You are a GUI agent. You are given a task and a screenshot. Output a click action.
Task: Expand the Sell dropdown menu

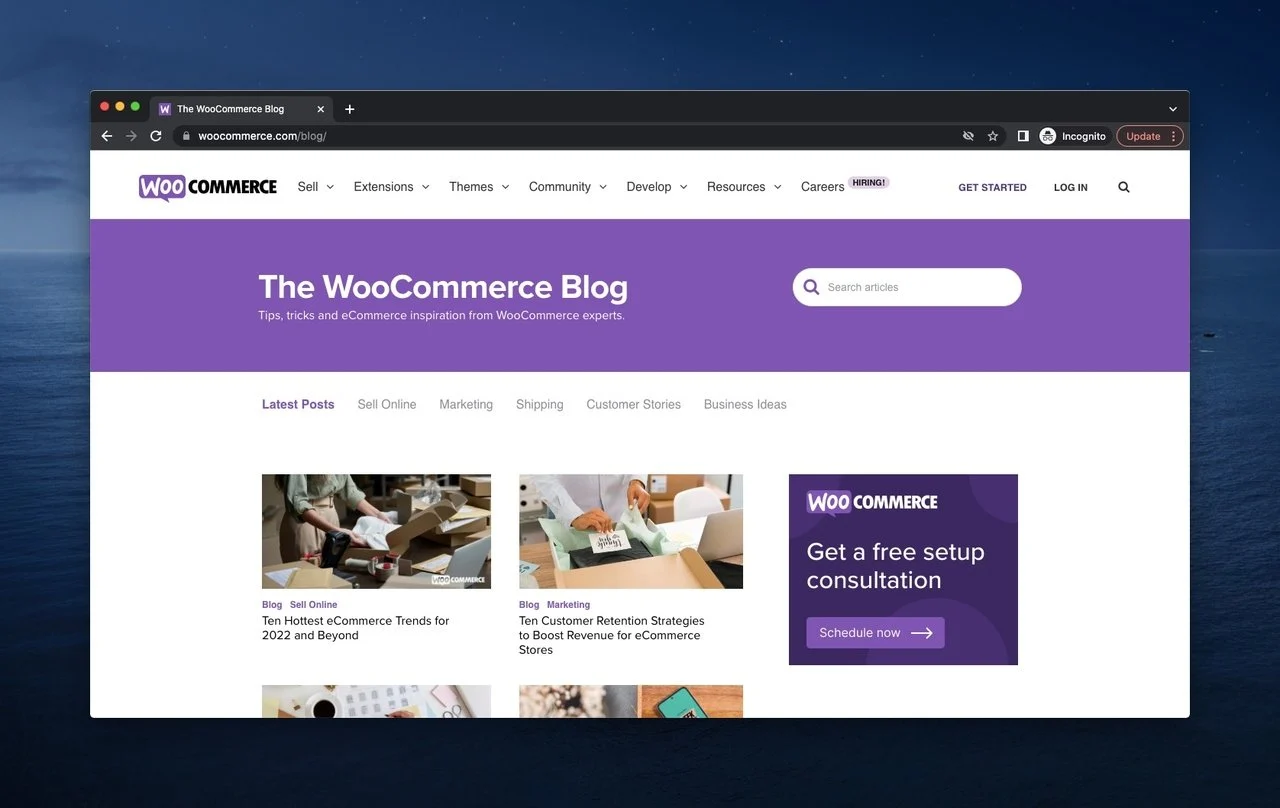click(x=316, y=187)
